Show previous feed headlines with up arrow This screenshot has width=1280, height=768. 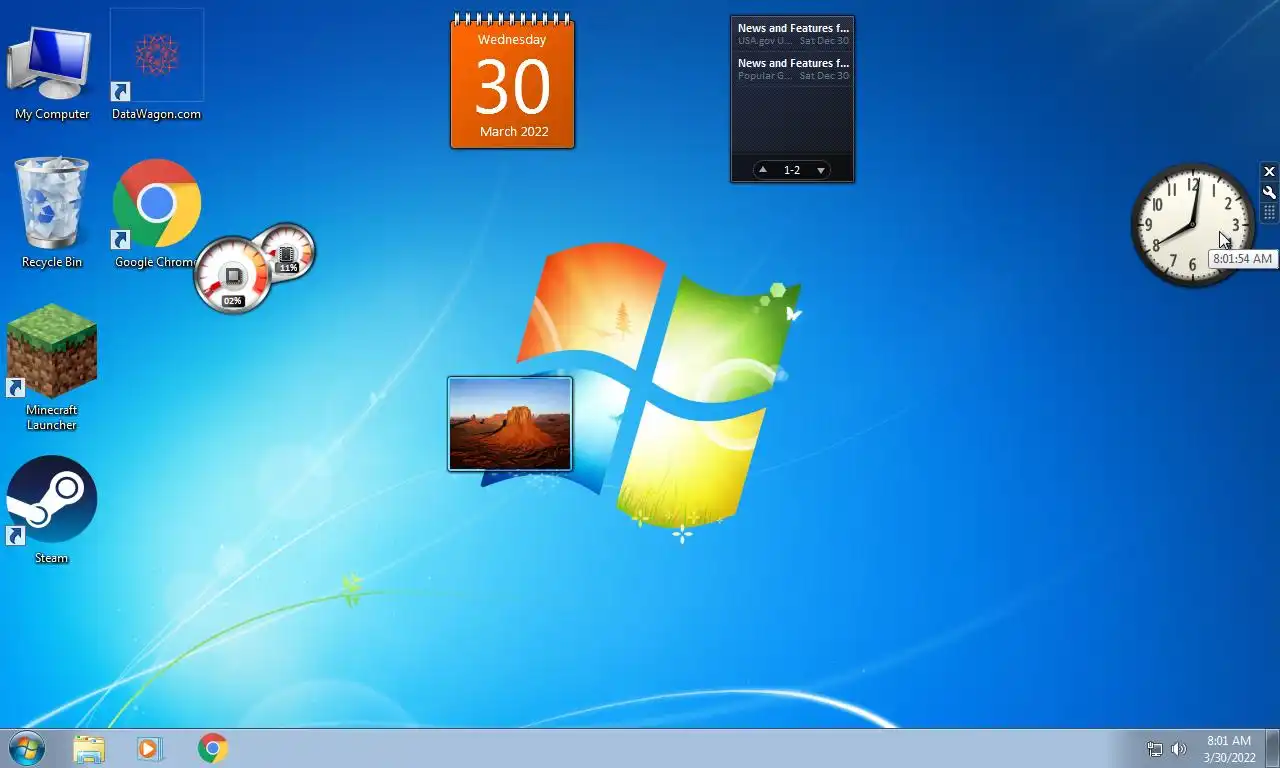tap(763, 170)
